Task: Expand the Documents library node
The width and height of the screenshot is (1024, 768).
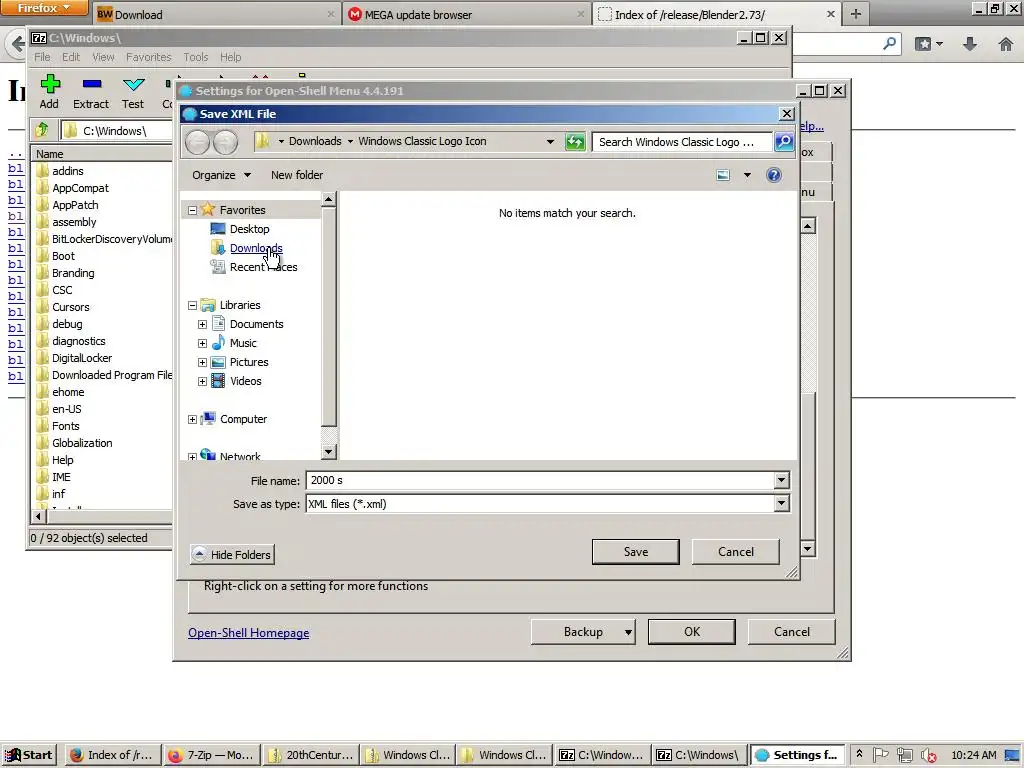Action: (202, 325)
